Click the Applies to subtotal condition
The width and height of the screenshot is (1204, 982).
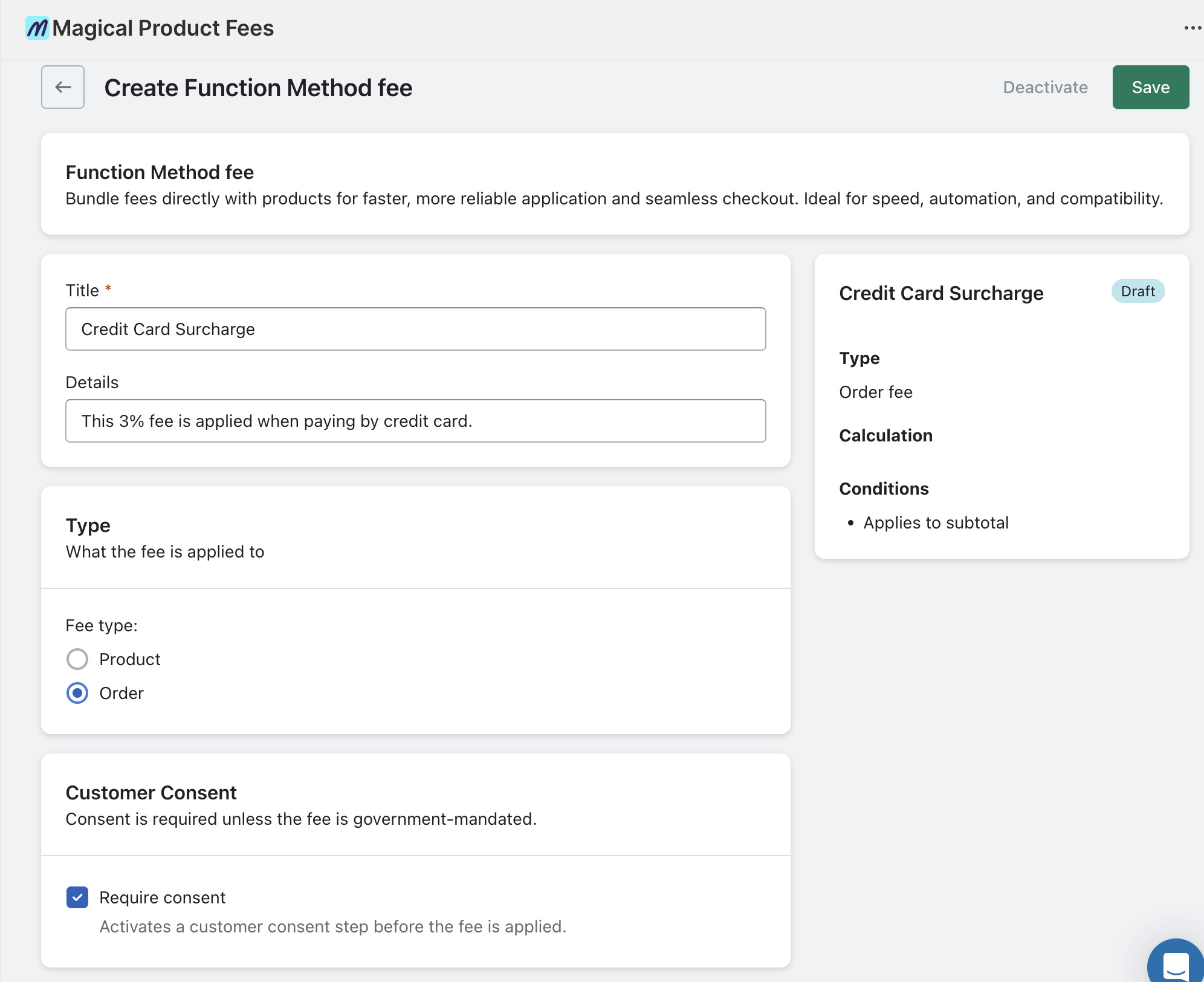936,522
